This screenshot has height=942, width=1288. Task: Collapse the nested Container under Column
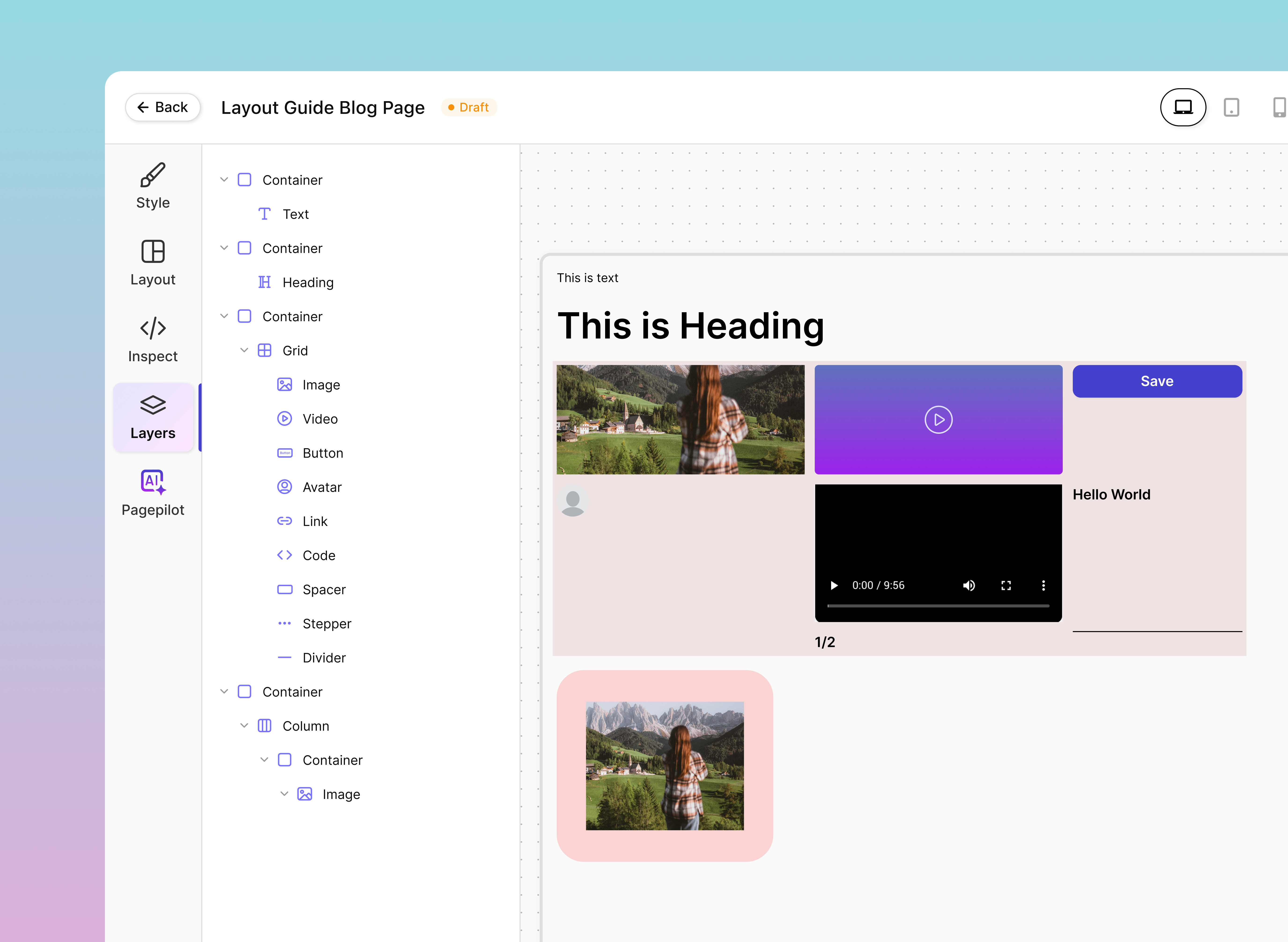[264, 760]
